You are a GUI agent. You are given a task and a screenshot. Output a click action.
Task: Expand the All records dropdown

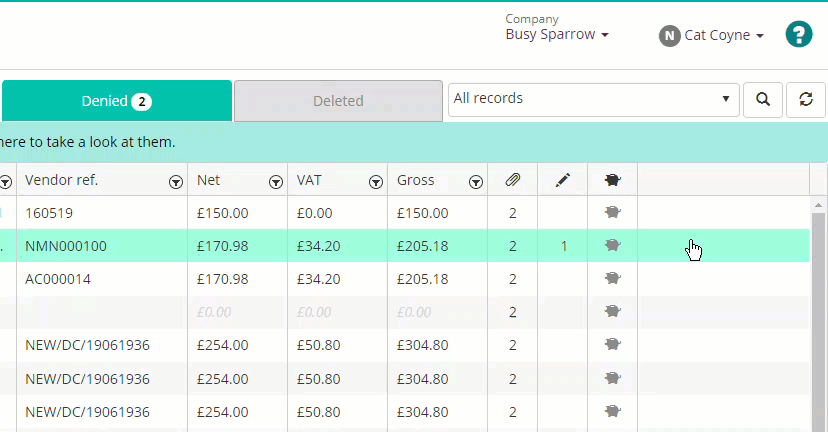pyautogui.click(x=594, y=99)
